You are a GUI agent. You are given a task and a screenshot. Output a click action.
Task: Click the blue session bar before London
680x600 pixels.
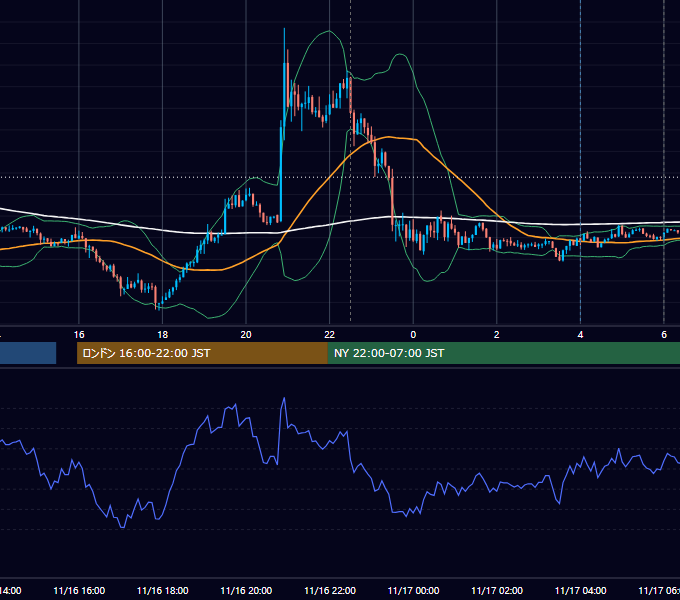tap(28, 353)
